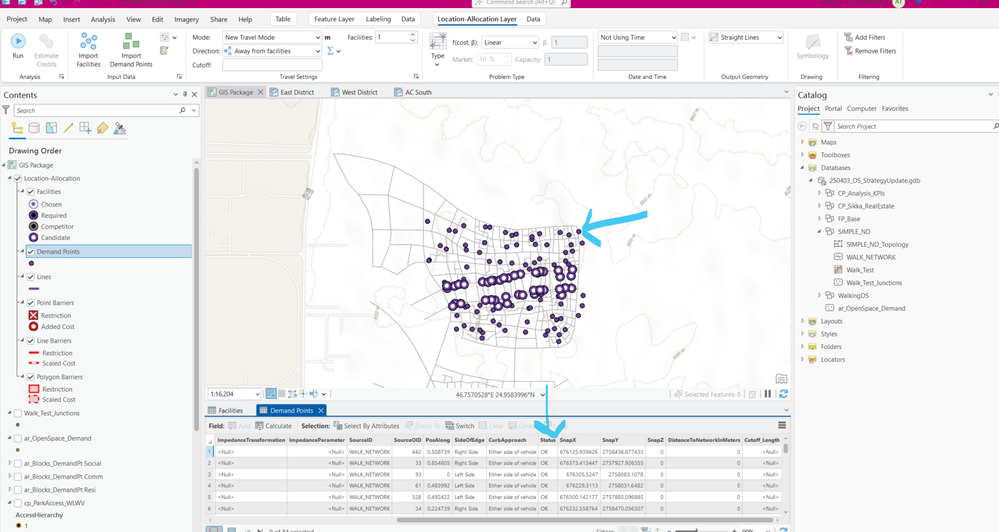Enable ar_OpenSpace_Demand layer in Contents
The image size is (999, 532).
coord(18,438)
